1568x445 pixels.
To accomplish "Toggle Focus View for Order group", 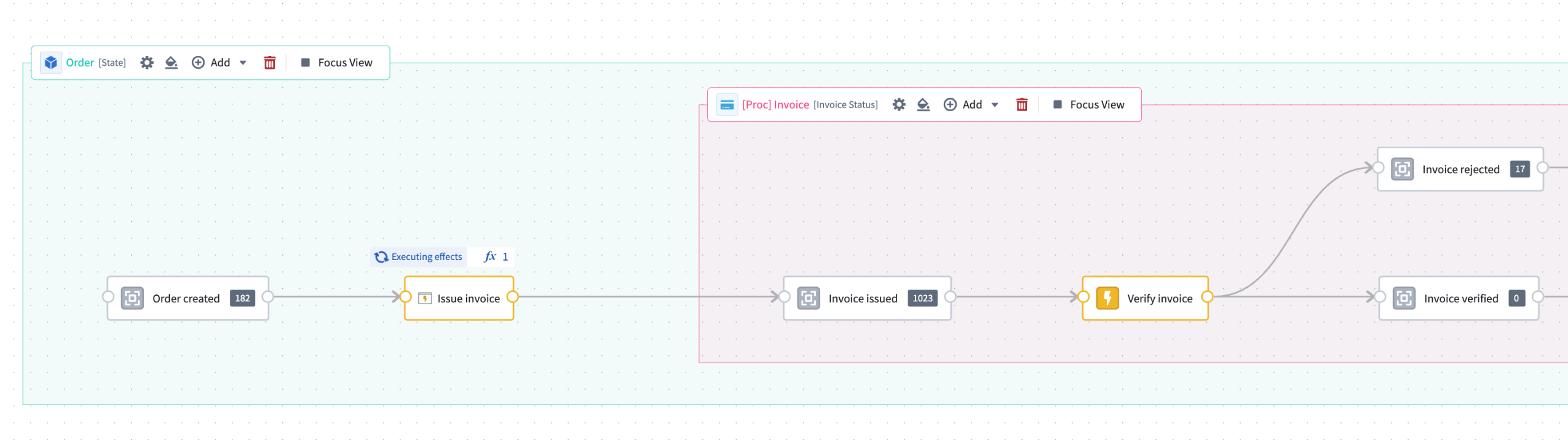I will pos(336,63).
